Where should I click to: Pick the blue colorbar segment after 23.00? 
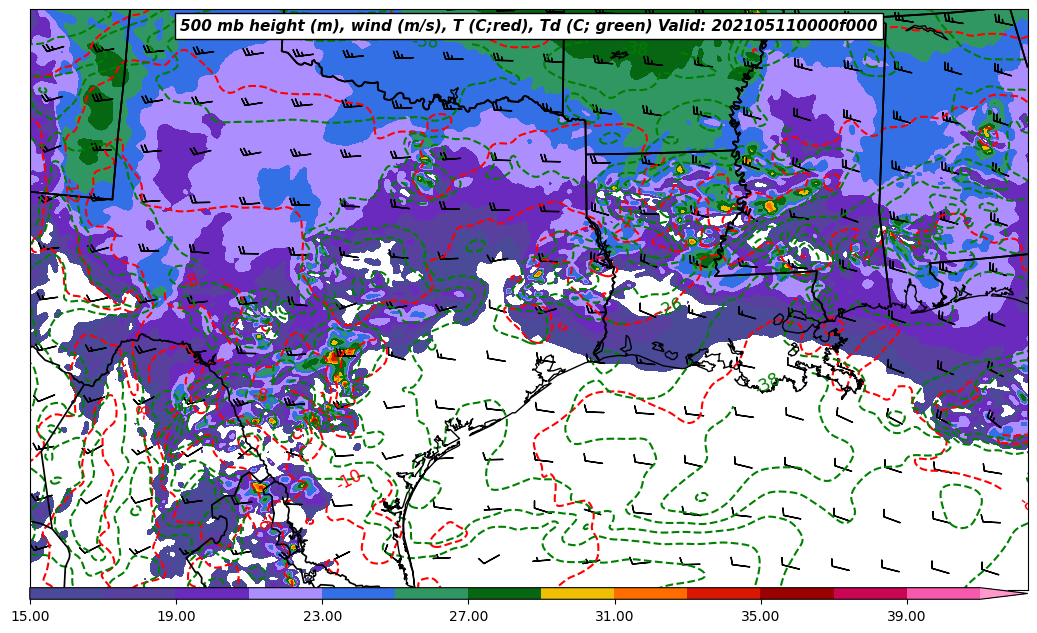click(x=358, y=593)
